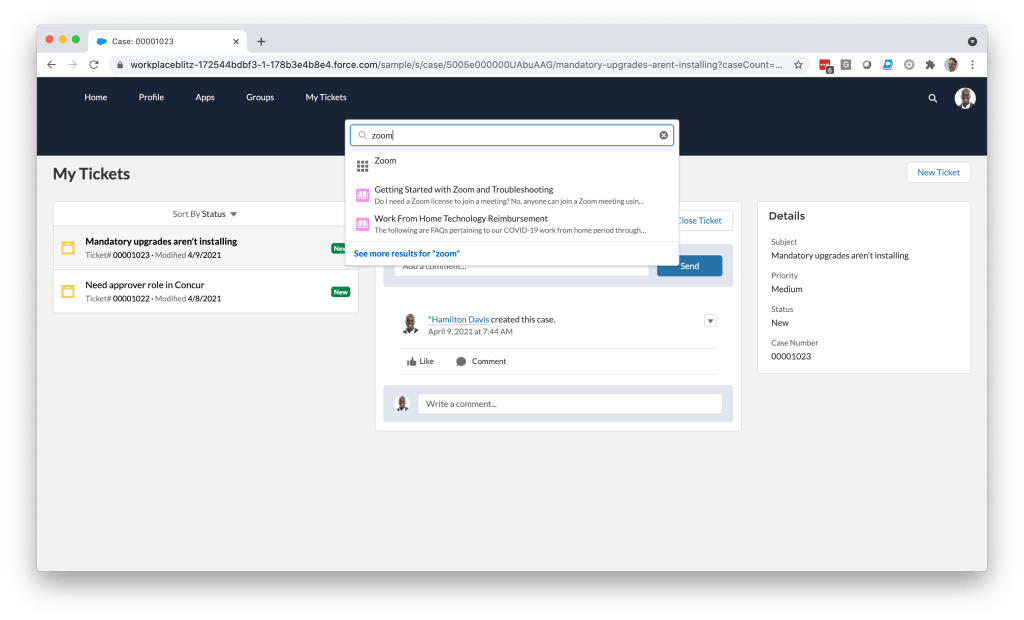Image resolution: width=1024 pixels, height=620 pixels.
Task: Open the Chrome three-dot menu
Action: tap(972, 65)
